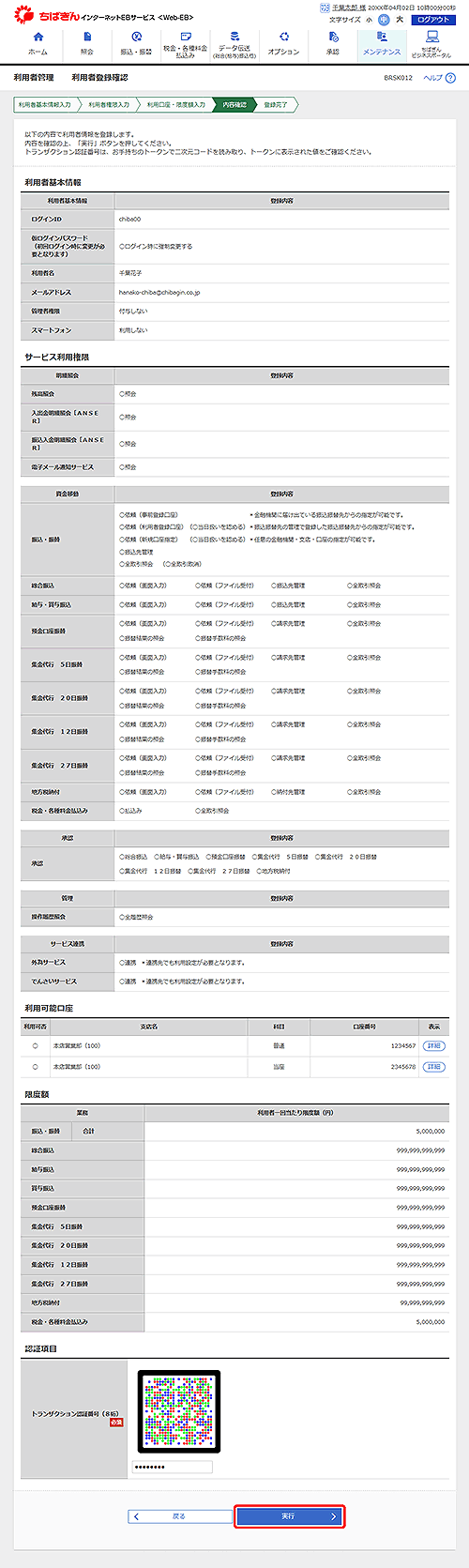The width and height of the screenshot is (469, 1568).
Task: Open the データ伝送 data transmission menu
Action: [234, 44]
